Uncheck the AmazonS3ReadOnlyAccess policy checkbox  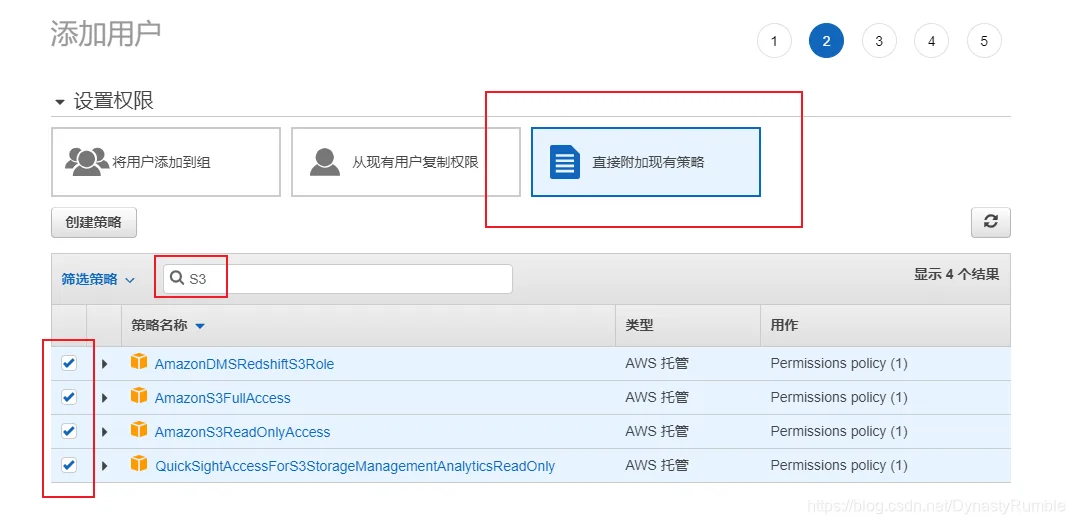69,431
